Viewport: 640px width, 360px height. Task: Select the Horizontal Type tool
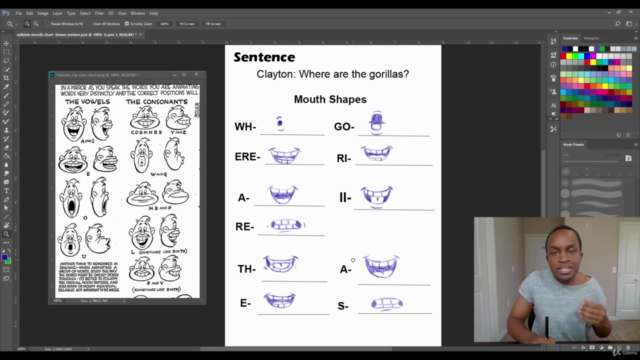coord(6,191)
